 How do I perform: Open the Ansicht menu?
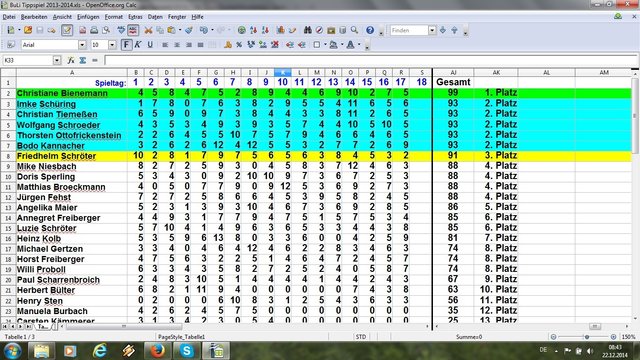(x=62, y=17)
